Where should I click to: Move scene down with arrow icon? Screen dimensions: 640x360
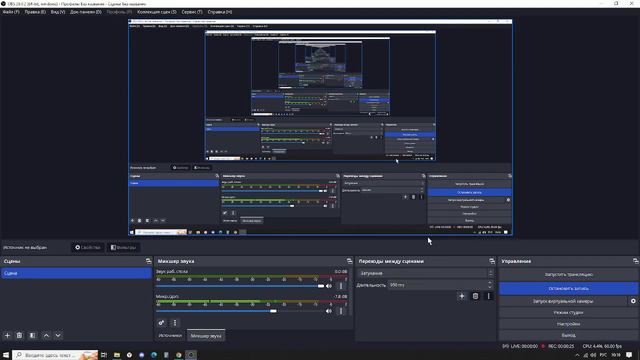click(58, 335)
